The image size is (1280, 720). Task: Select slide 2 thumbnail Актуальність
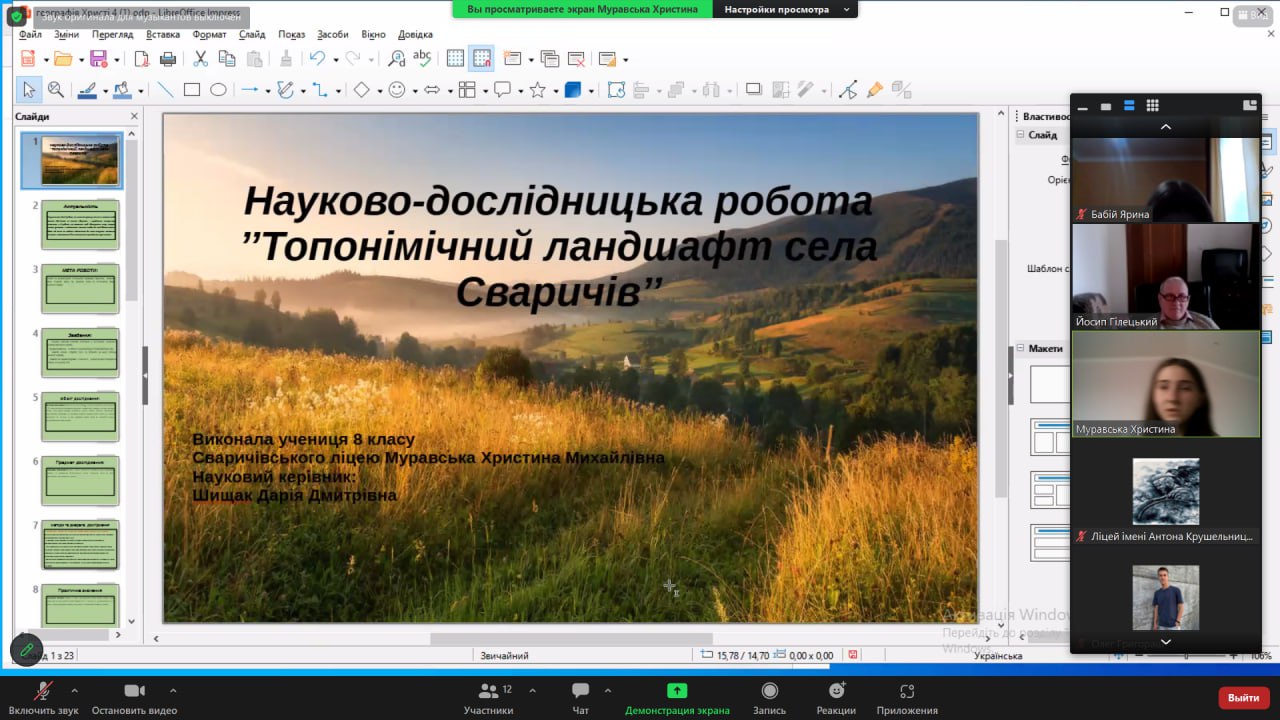80,225
